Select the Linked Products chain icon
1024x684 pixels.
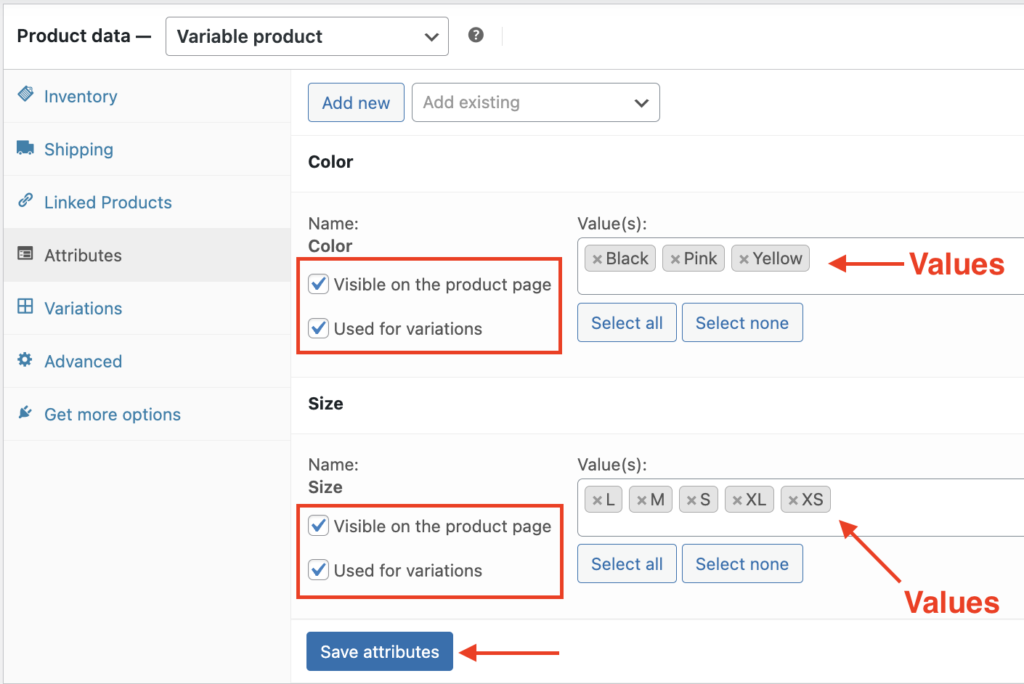point(26,202)
